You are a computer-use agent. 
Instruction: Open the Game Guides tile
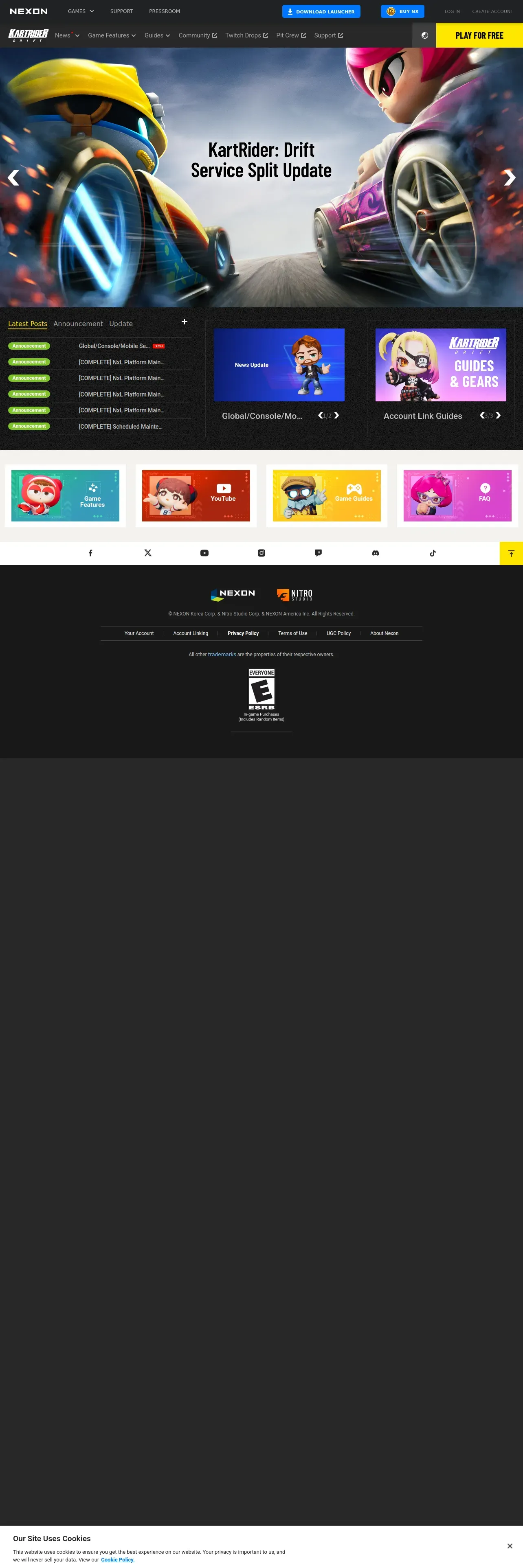(x=326, y=495)
